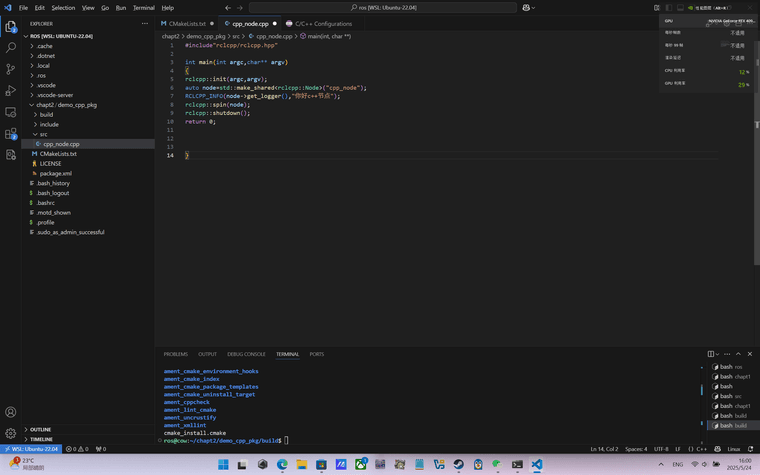Click the command center search field

coord(383,8)
